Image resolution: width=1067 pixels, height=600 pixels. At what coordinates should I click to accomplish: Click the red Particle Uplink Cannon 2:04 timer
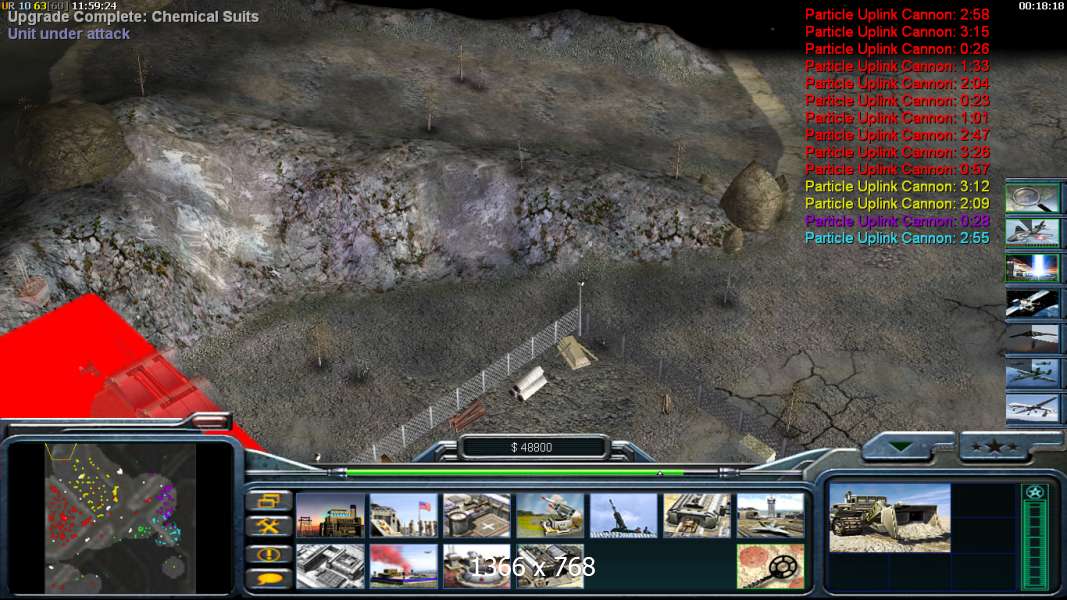[x=897, y=83]
